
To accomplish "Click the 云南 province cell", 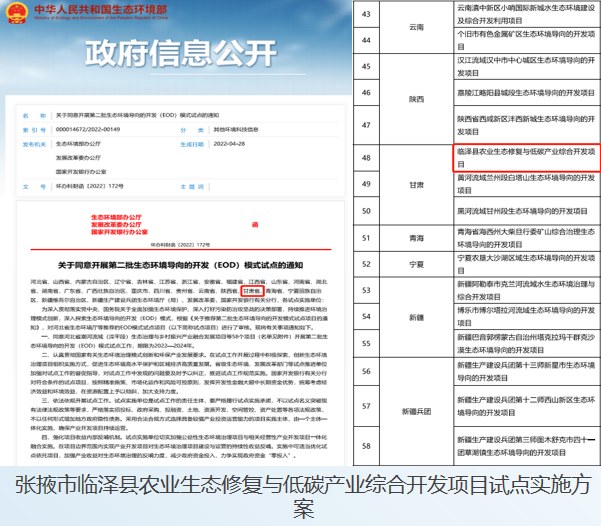I will point(415,27).
